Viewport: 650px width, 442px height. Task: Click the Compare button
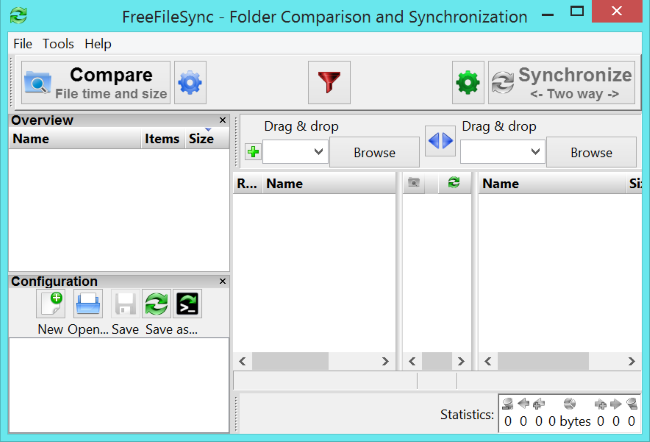pos(96,83)
